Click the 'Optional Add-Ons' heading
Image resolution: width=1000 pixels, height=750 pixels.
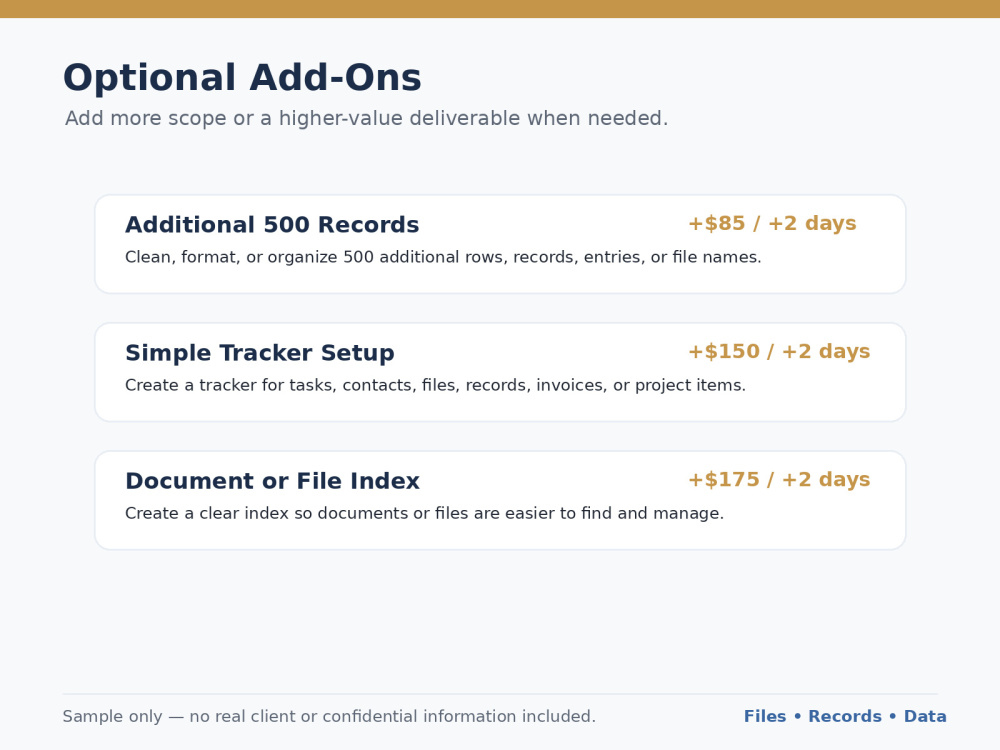click(242, 78)
